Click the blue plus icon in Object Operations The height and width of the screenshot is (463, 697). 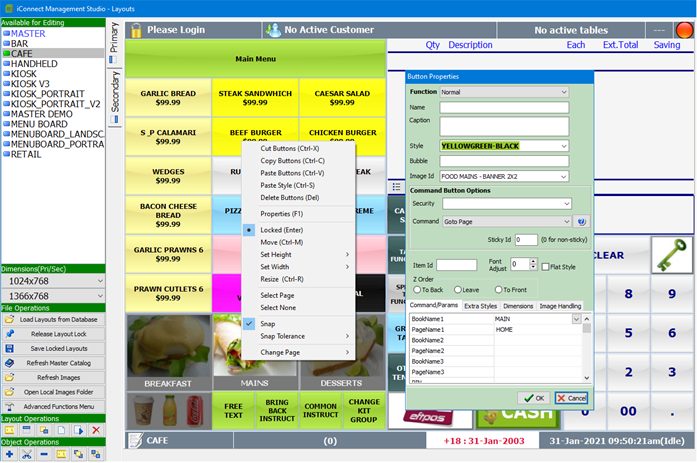point(9,454)
